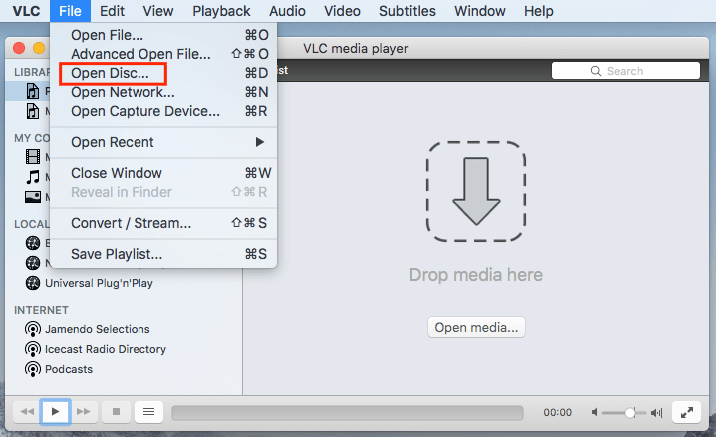716x437 pixels.
Task: Choose Convert / Stream... from File menu
Action: click(x=131, y=223)
